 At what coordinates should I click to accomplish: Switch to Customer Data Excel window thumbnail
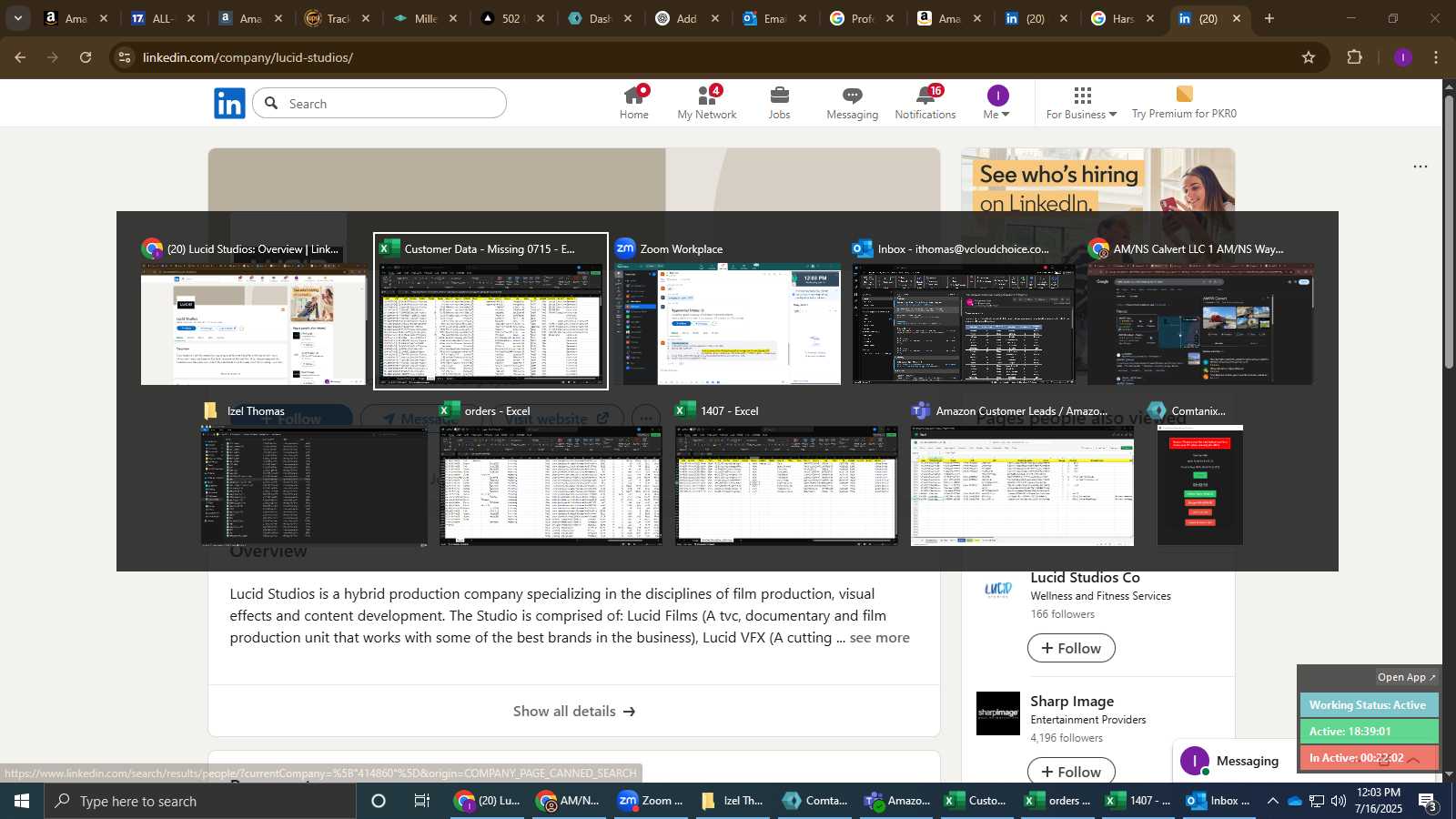click(490, 311)
